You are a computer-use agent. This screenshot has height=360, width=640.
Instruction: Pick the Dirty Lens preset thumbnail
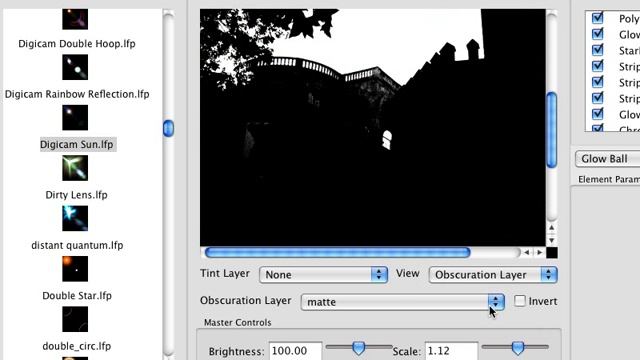click(x=75, y=168)
